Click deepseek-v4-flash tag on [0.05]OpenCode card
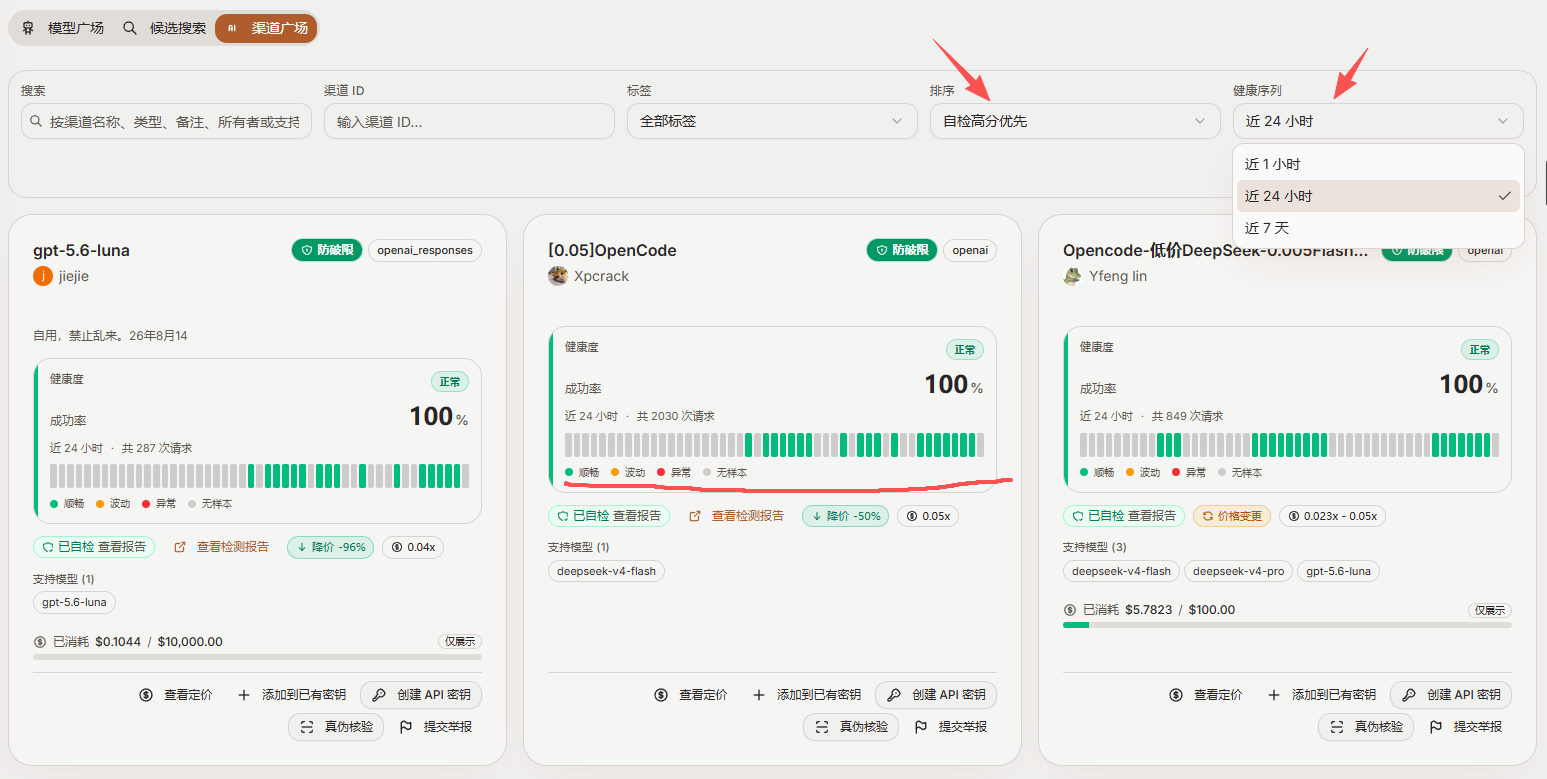The width and height of the screenshot is (1547, 779). 606,571
